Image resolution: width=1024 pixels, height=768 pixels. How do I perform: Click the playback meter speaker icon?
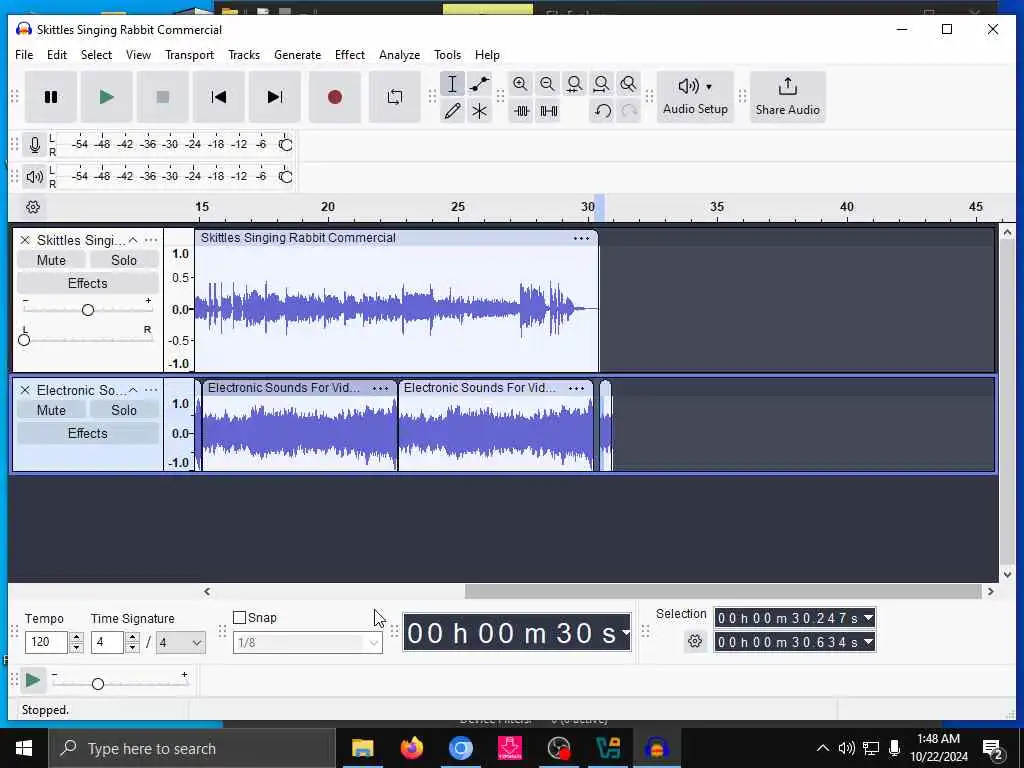click(35, 176)
